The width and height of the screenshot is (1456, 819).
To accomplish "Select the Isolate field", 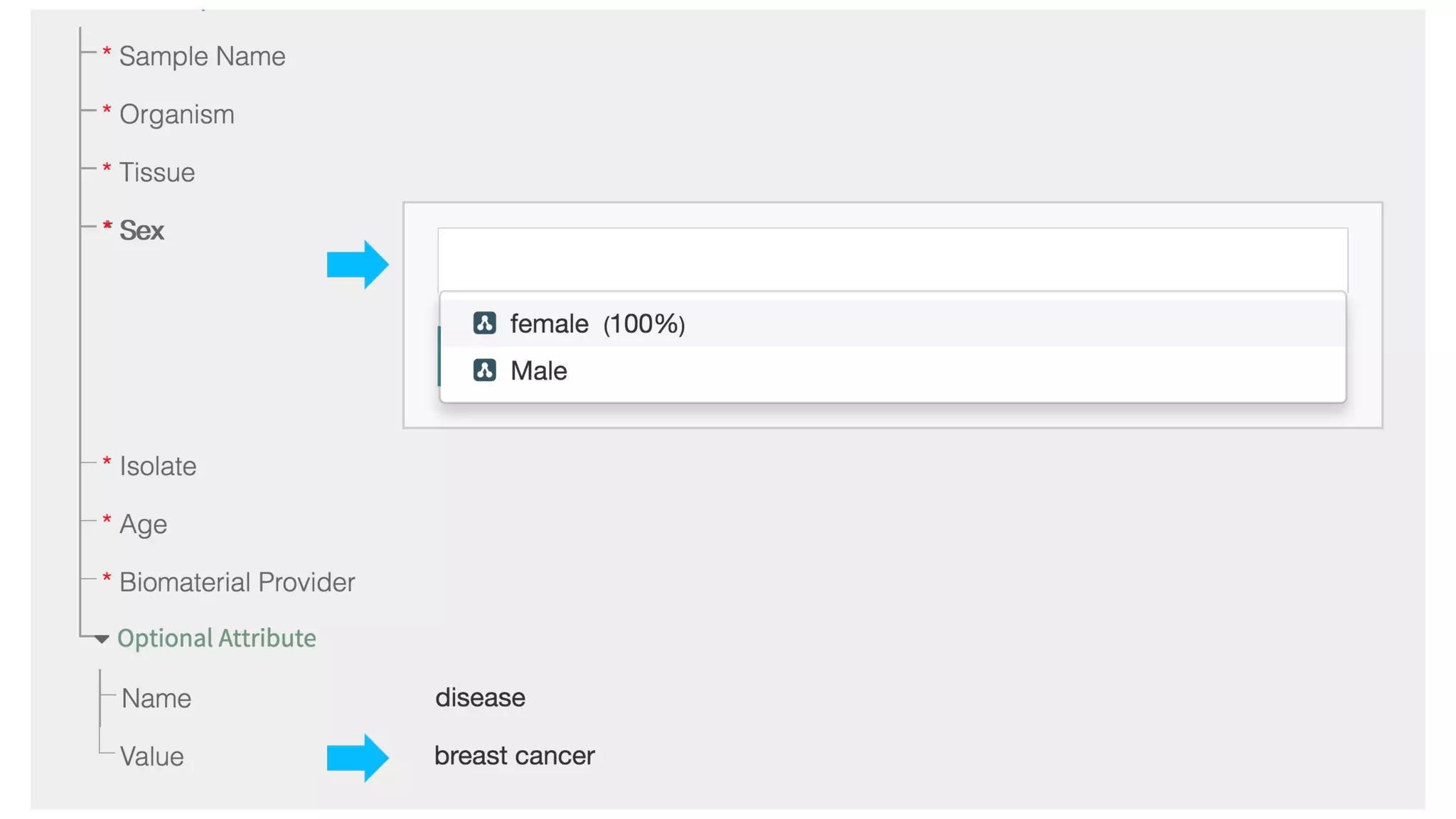I will 157,466.
